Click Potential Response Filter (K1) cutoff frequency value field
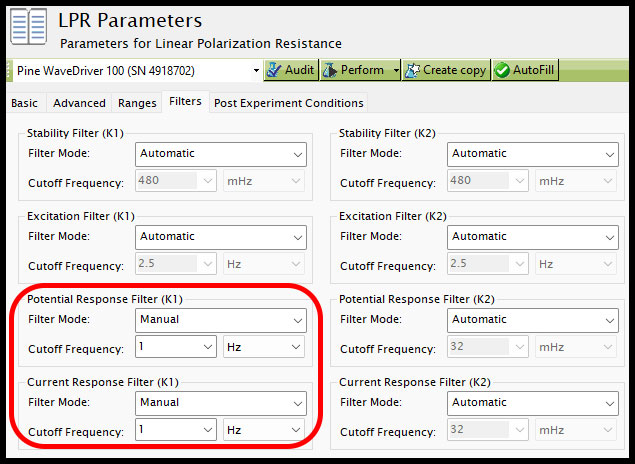The image size is (635, 464). coord(176,347)
